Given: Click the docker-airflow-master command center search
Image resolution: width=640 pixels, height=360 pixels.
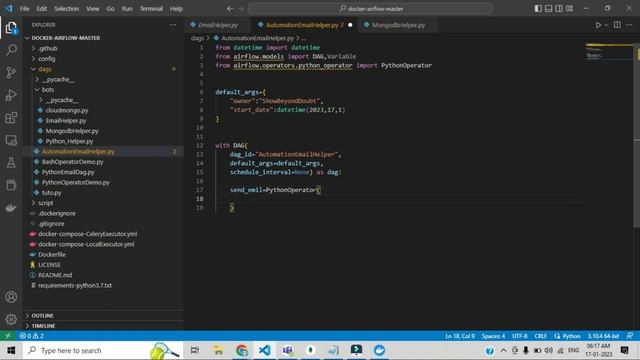Looking at the screenshot, I should point(370,9).
